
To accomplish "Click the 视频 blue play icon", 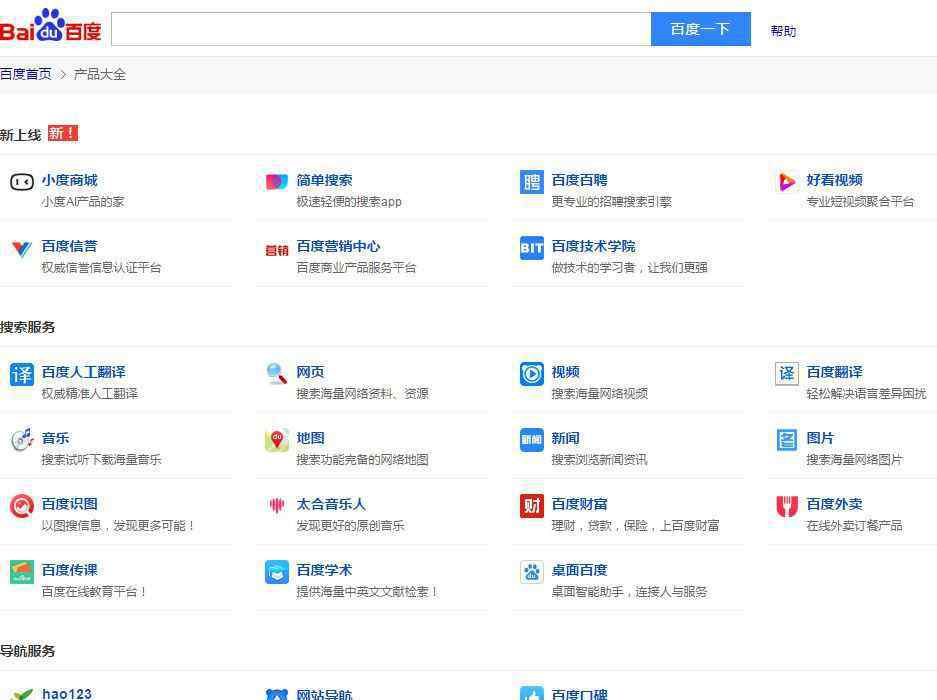I will point(532,374).
